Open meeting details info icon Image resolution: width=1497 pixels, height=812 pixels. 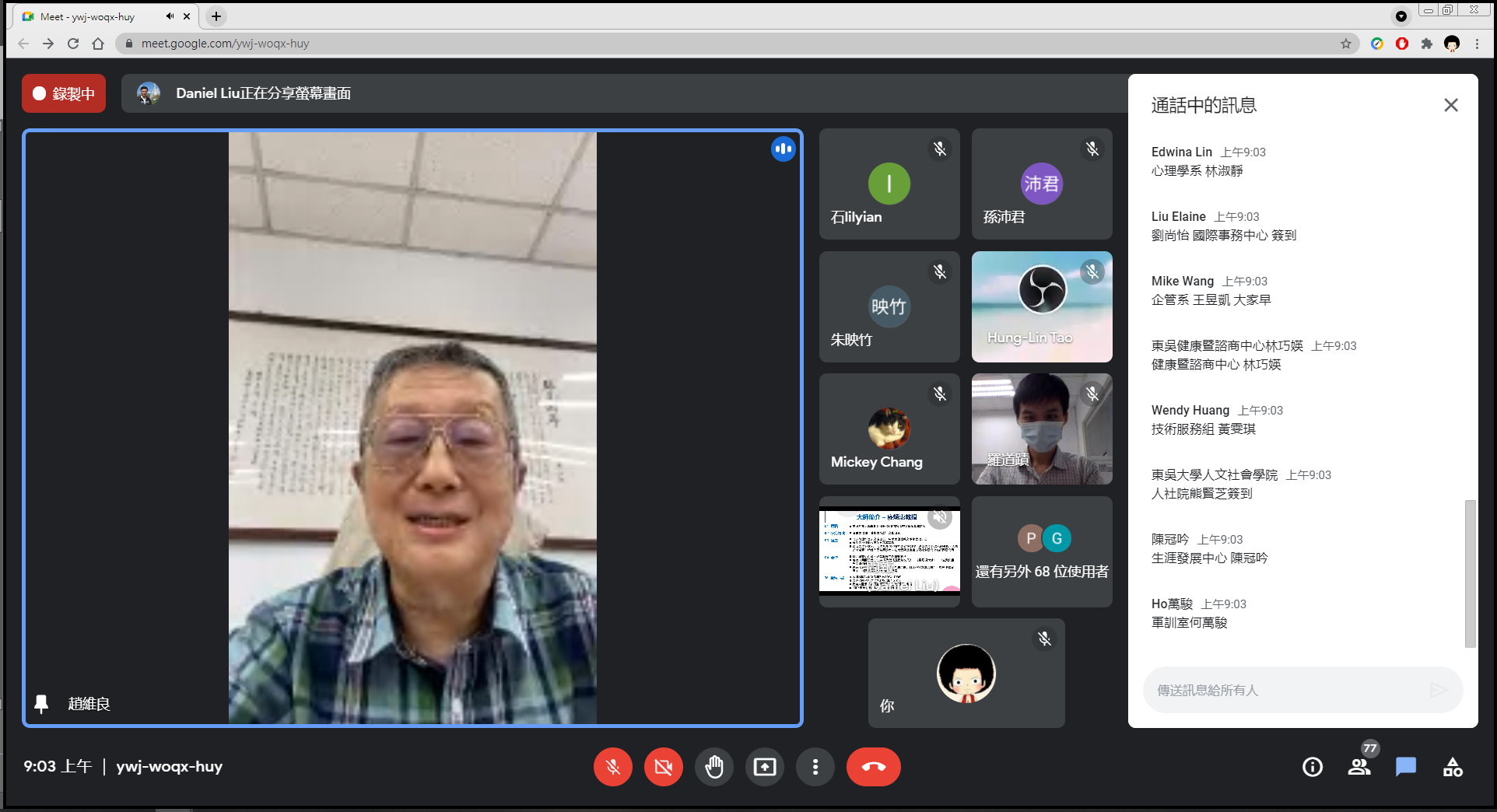point(1312,767)
